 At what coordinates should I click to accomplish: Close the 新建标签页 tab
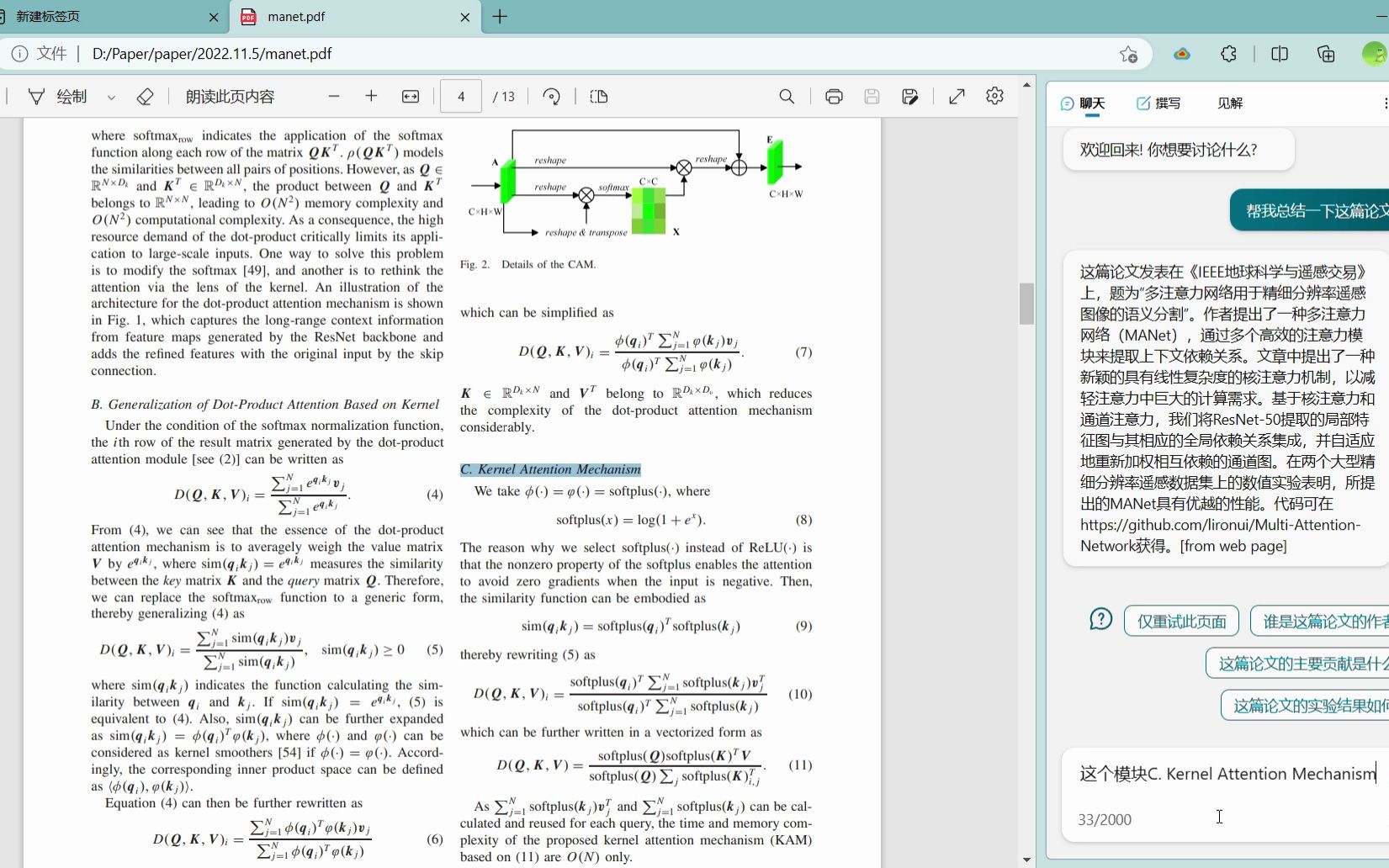tap(213, 17)
